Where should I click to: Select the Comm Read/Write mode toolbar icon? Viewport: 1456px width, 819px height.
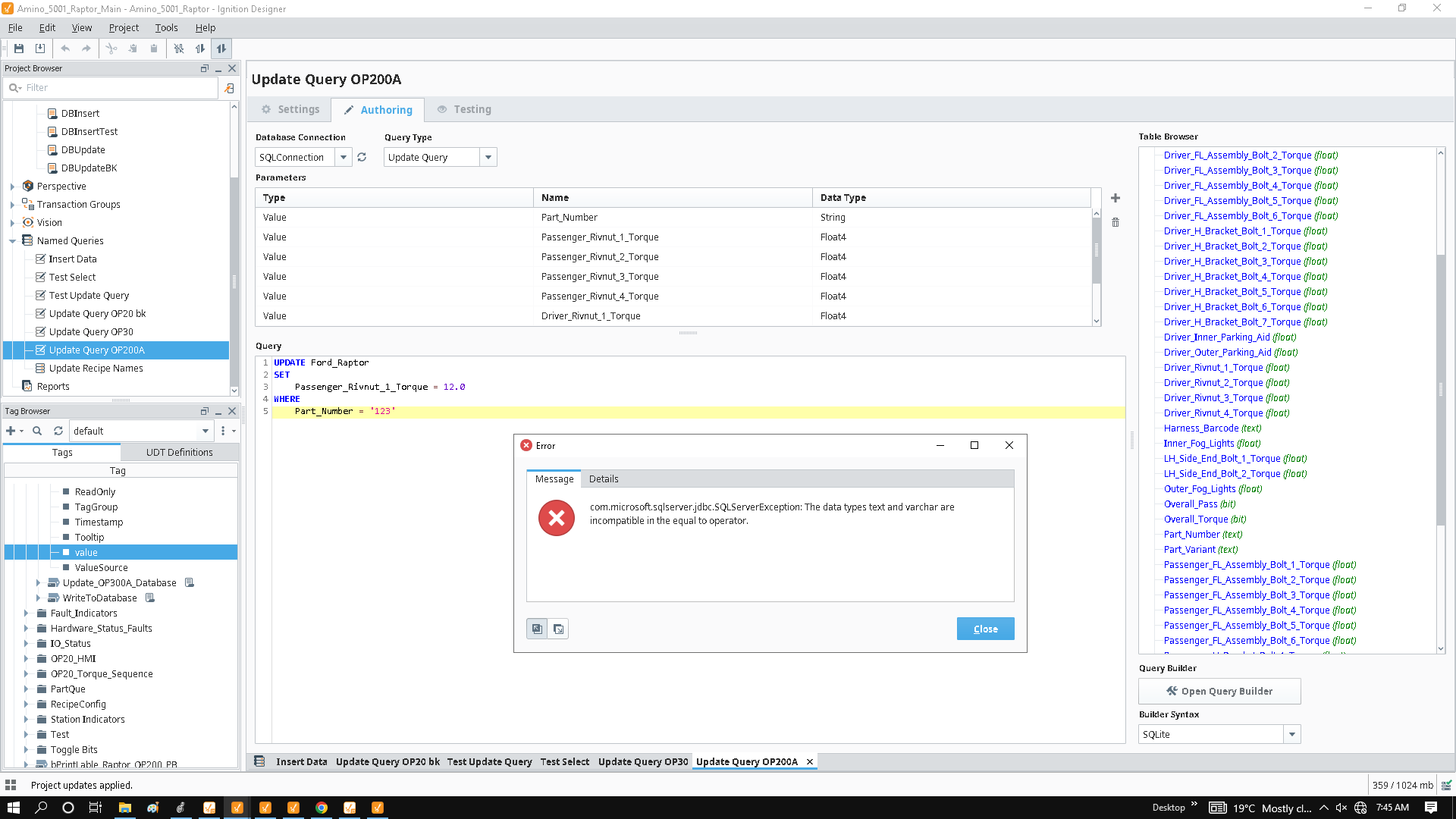click(221, 49)
